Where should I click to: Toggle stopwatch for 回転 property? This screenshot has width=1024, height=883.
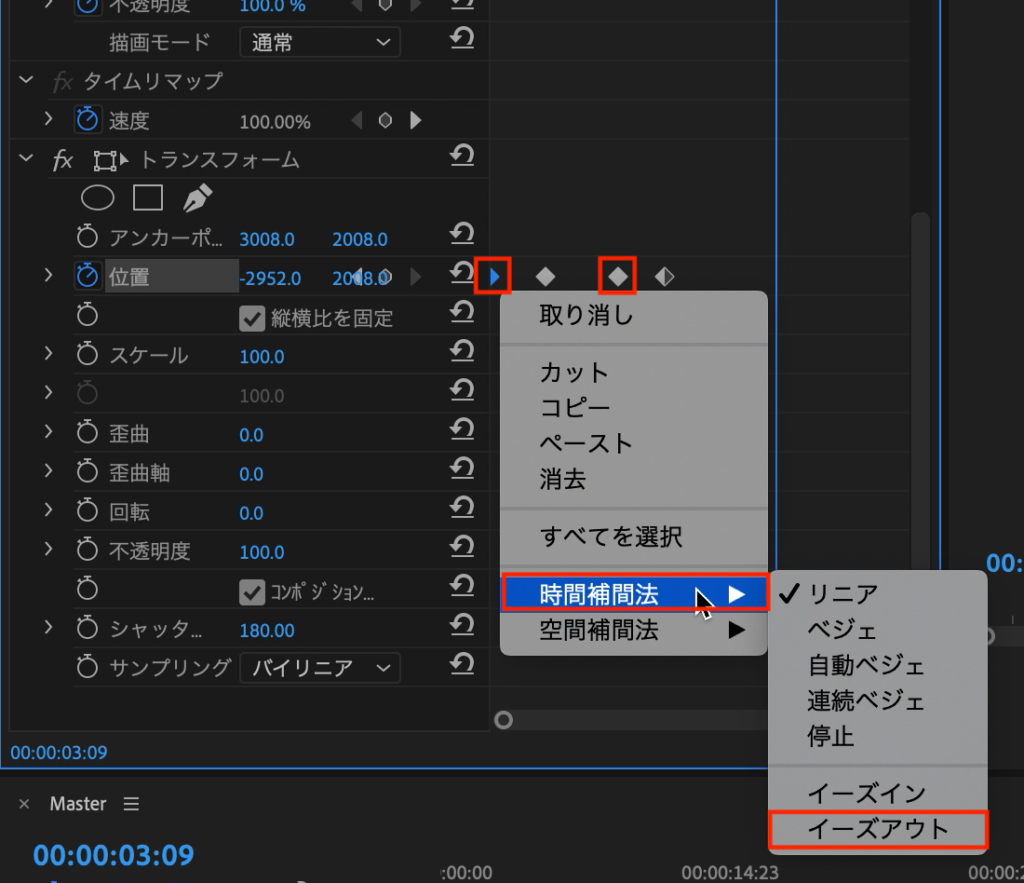[87, 511]
